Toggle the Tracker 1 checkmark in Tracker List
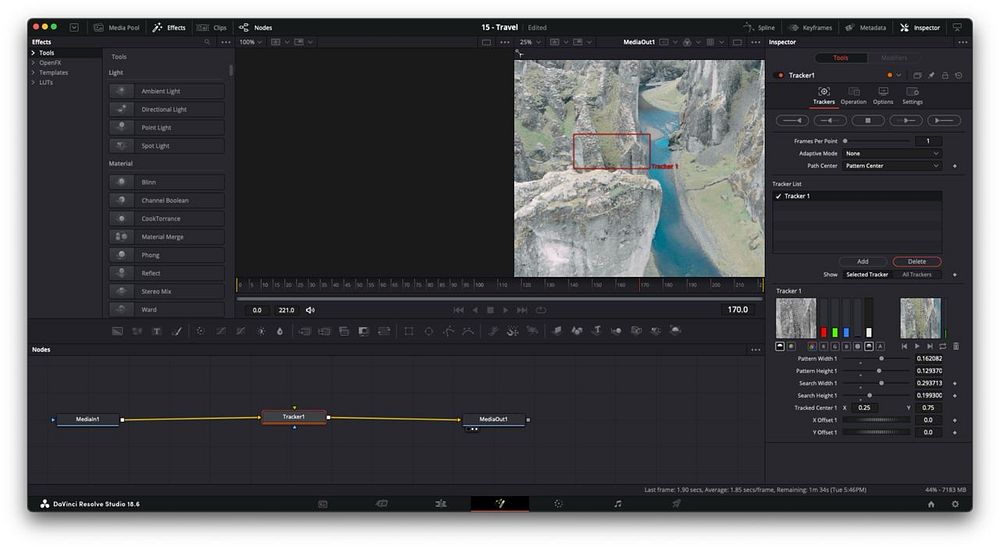 pos(778,196)
